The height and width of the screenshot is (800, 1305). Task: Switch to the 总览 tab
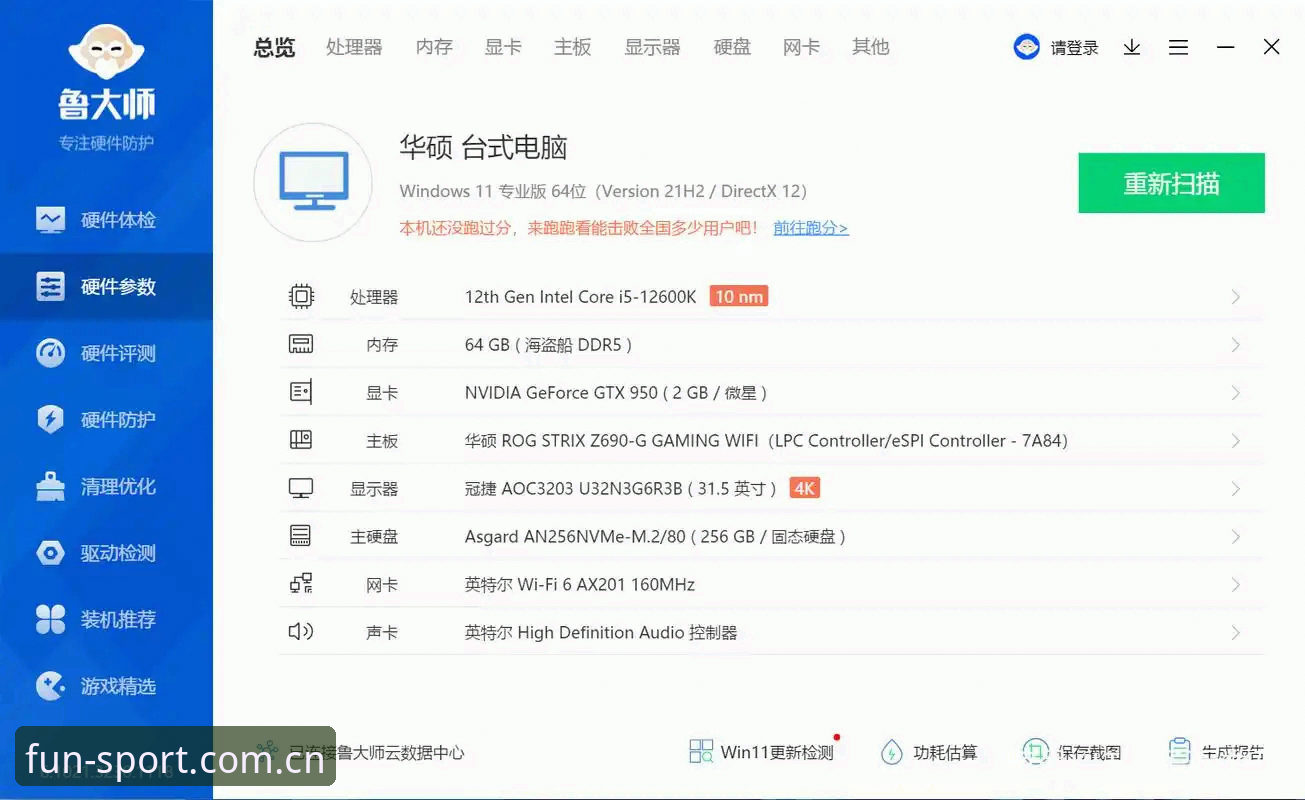(274, 47)
